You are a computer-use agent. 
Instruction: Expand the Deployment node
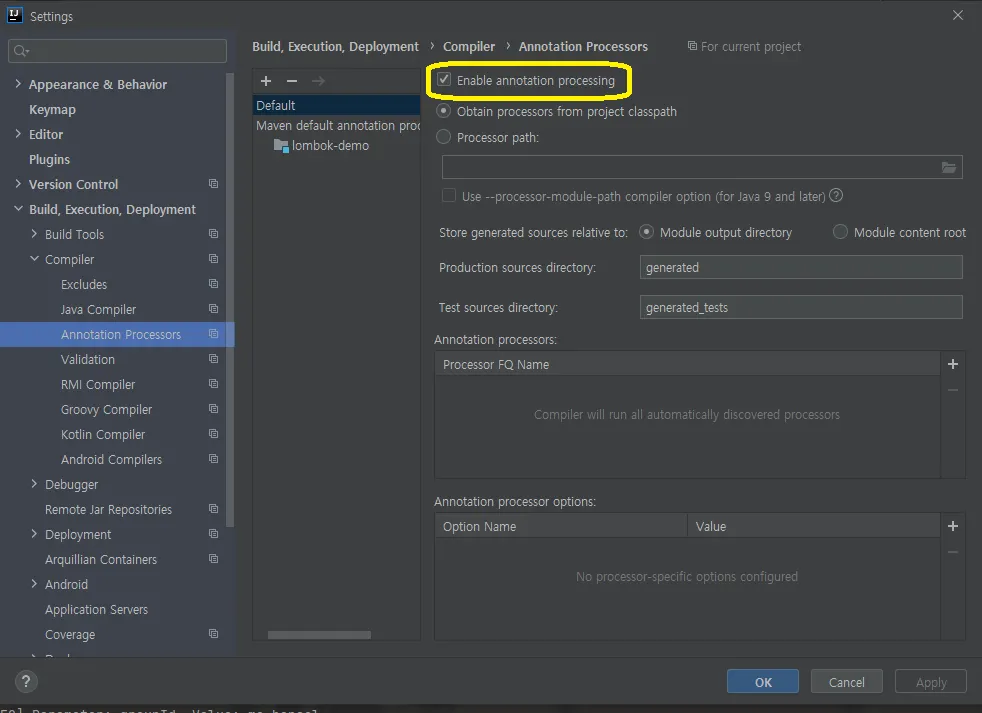click(x=34, y=534)
